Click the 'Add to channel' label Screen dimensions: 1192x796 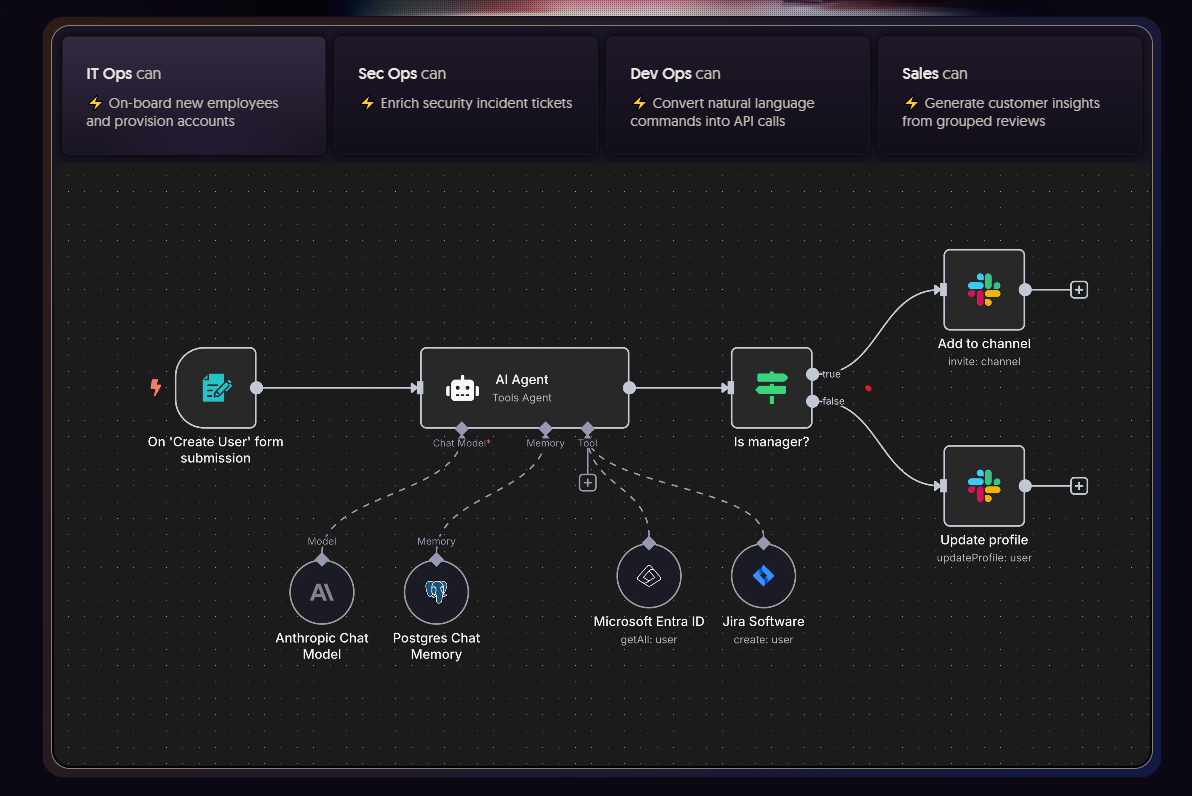984,344
